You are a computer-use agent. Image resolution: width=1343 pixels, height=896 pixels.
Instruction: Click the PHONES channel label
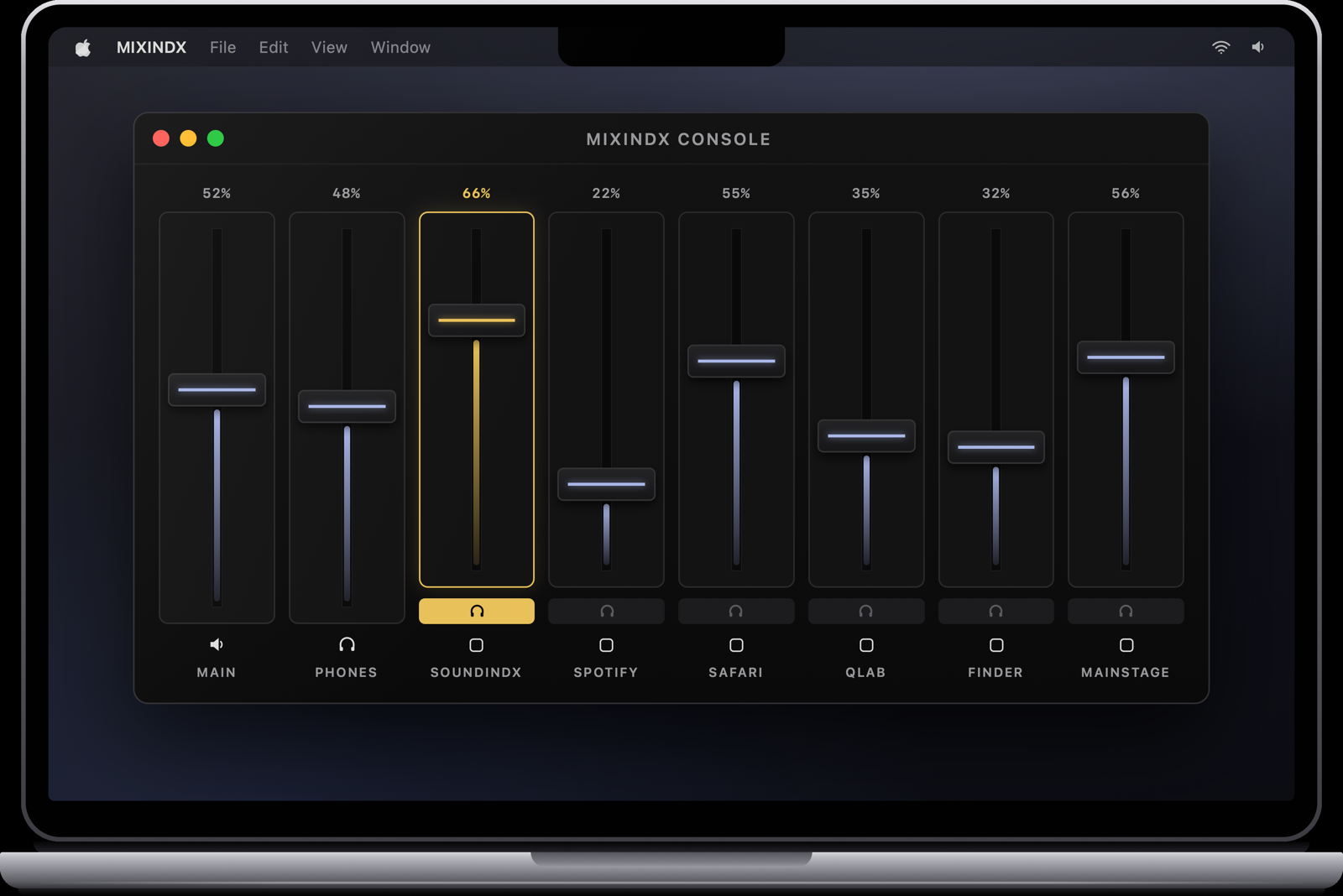(347, 673)
